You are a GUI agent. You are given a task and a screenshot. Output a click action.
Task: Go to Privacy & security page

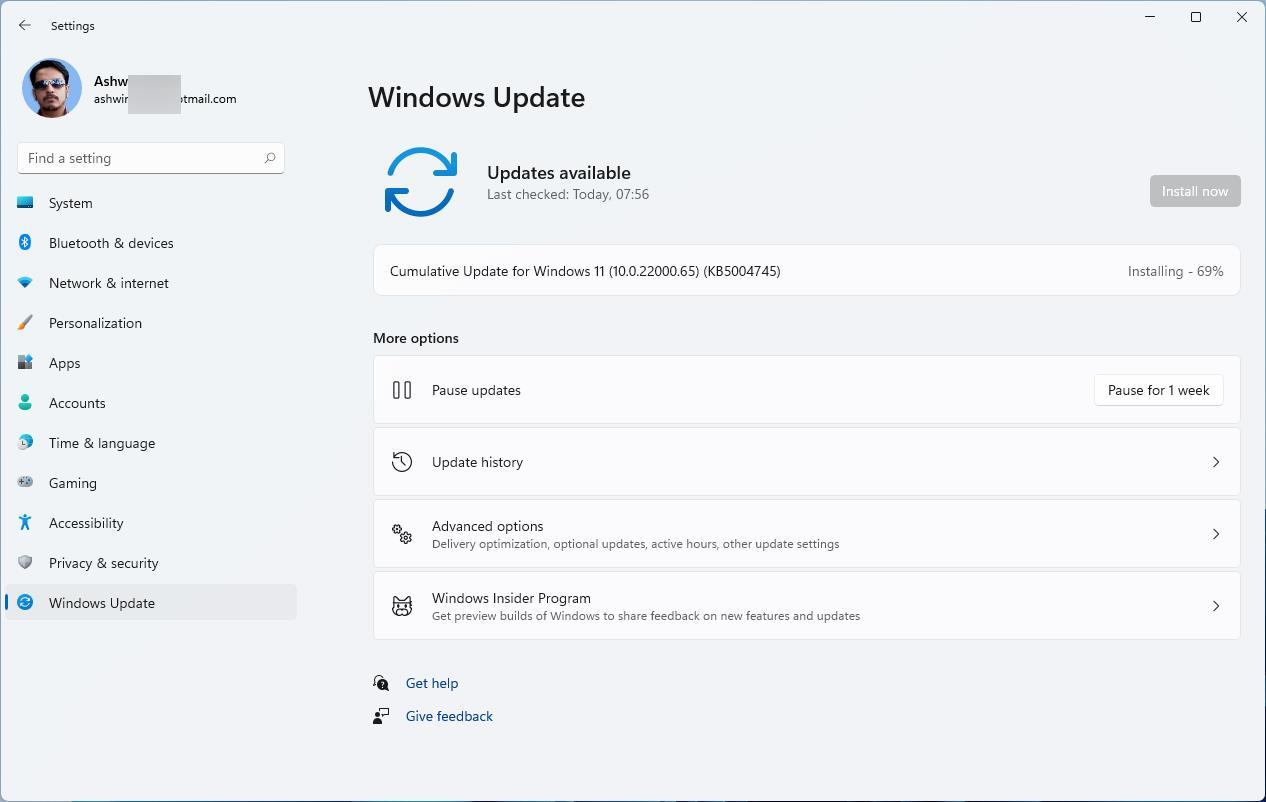151,563
